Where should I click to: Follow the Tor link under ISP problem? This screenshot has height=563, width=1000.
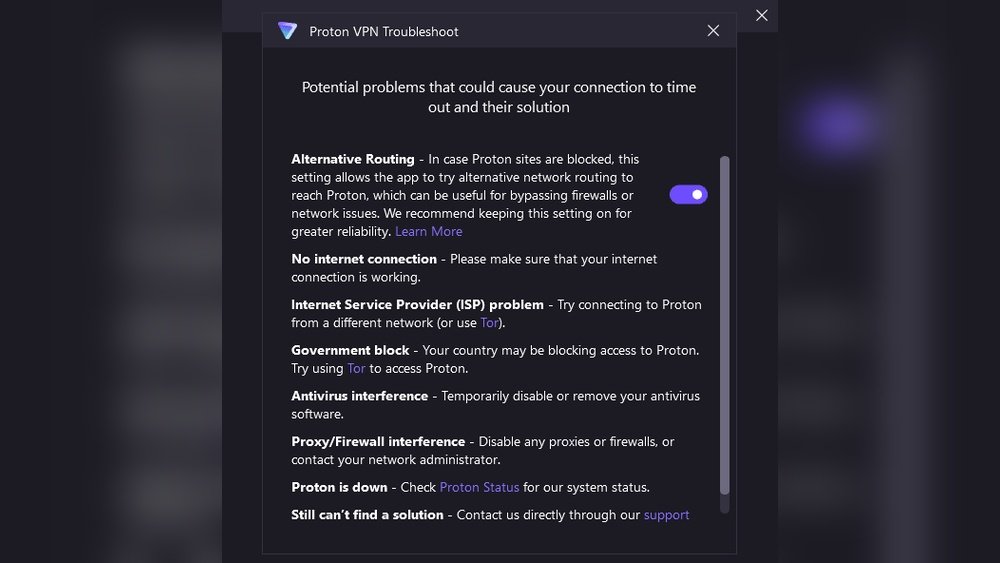[x=489, y=323]
